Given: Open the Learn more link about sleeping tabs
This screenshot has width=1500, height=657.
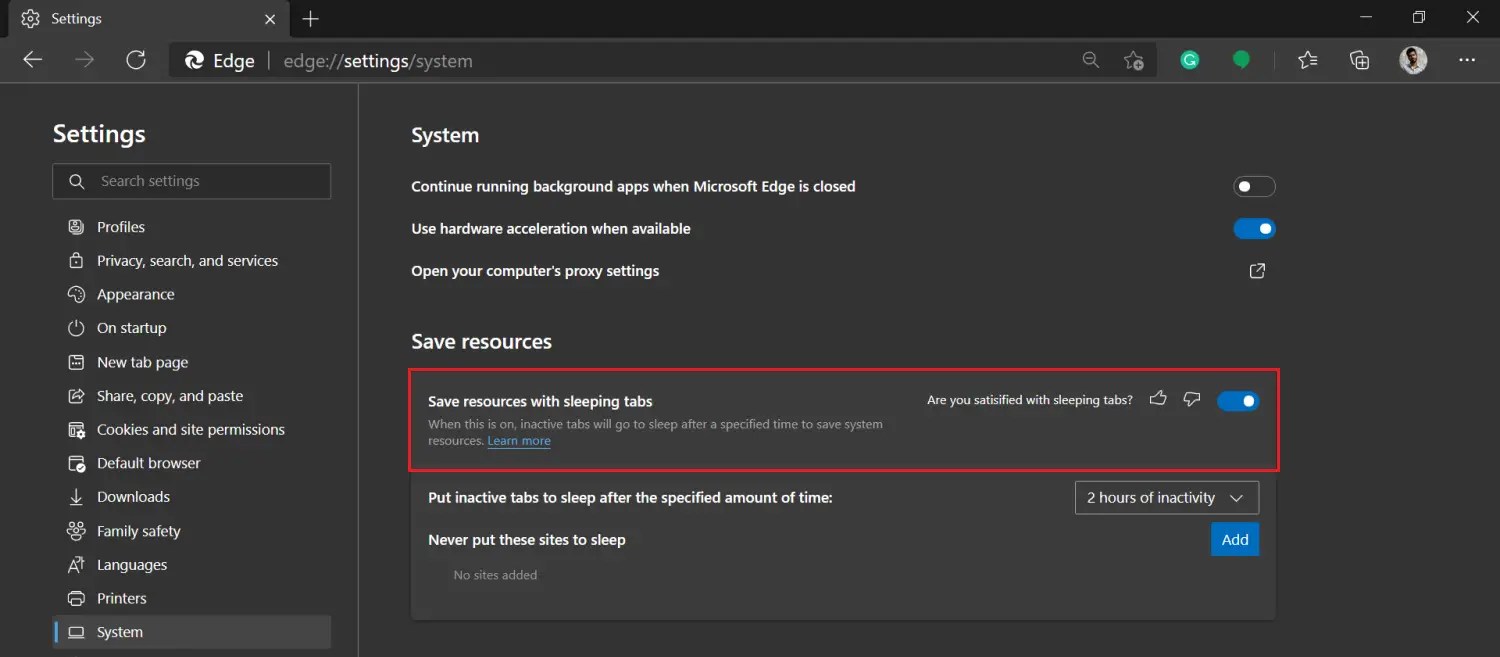Looking at the screenshot, I should point(518,440).
